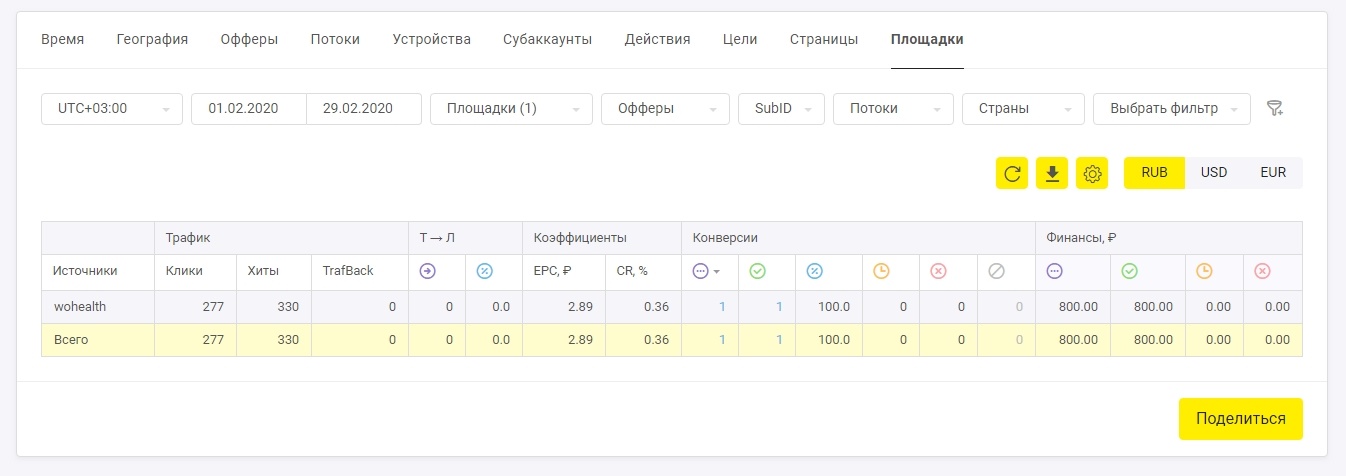Click the add filter funnel icon
This screenshot has height=476, width=1346.
(x=1274, y=108)
